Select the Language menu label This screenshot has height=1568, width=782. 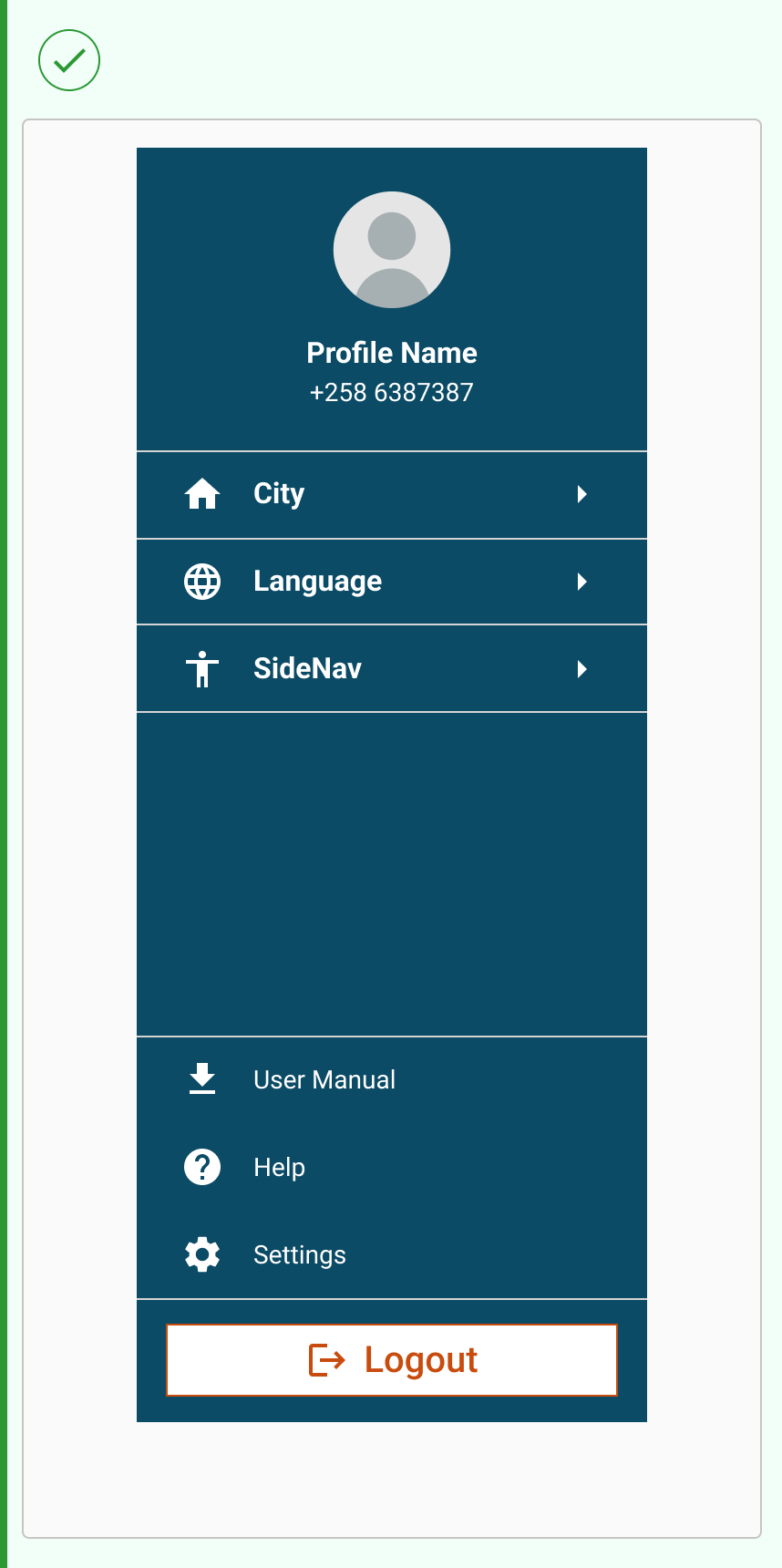317,582
